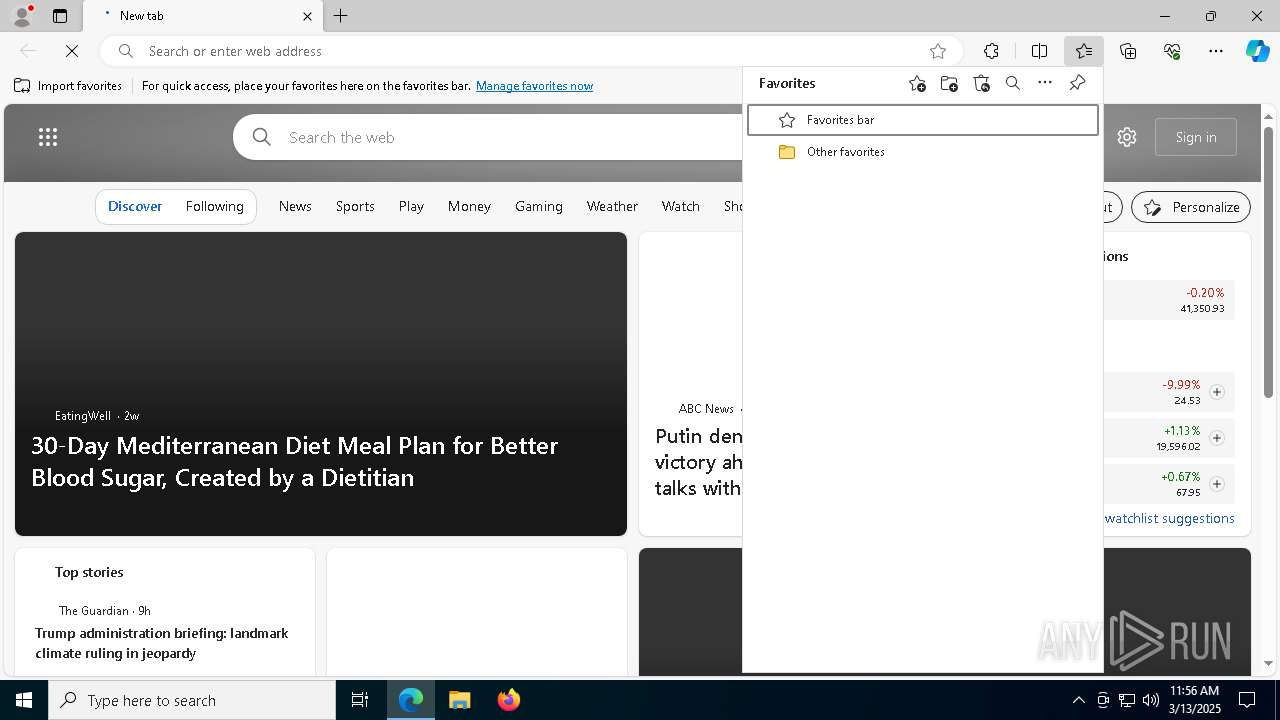Pin the Favorites panel
1280x720 pixels.
[1077, 83]
